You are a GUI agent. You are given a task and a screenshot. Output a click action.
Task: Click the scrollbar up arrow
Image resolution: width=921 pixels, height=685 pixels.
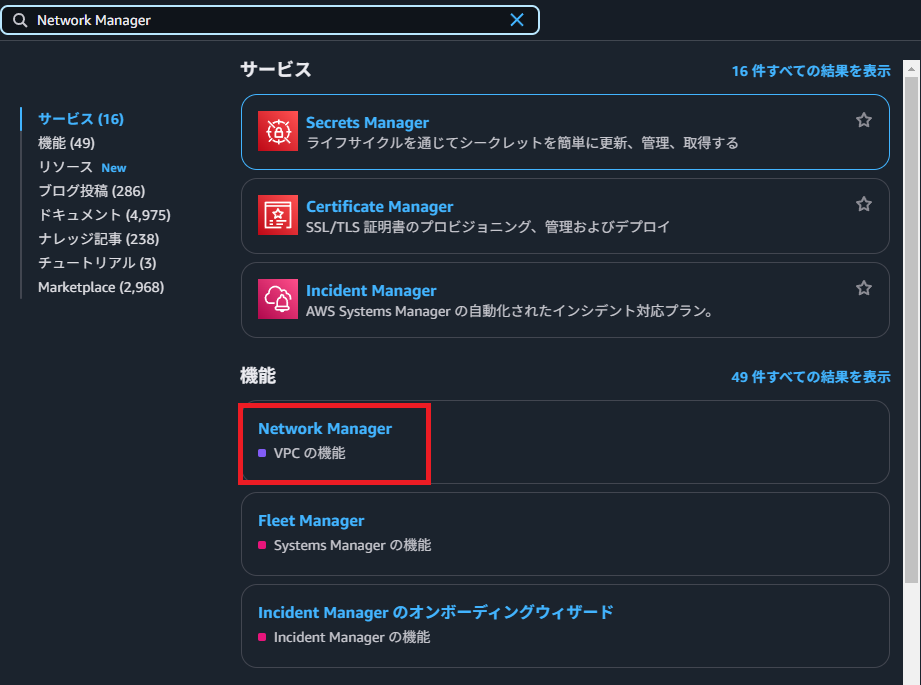tap(911, 69)
